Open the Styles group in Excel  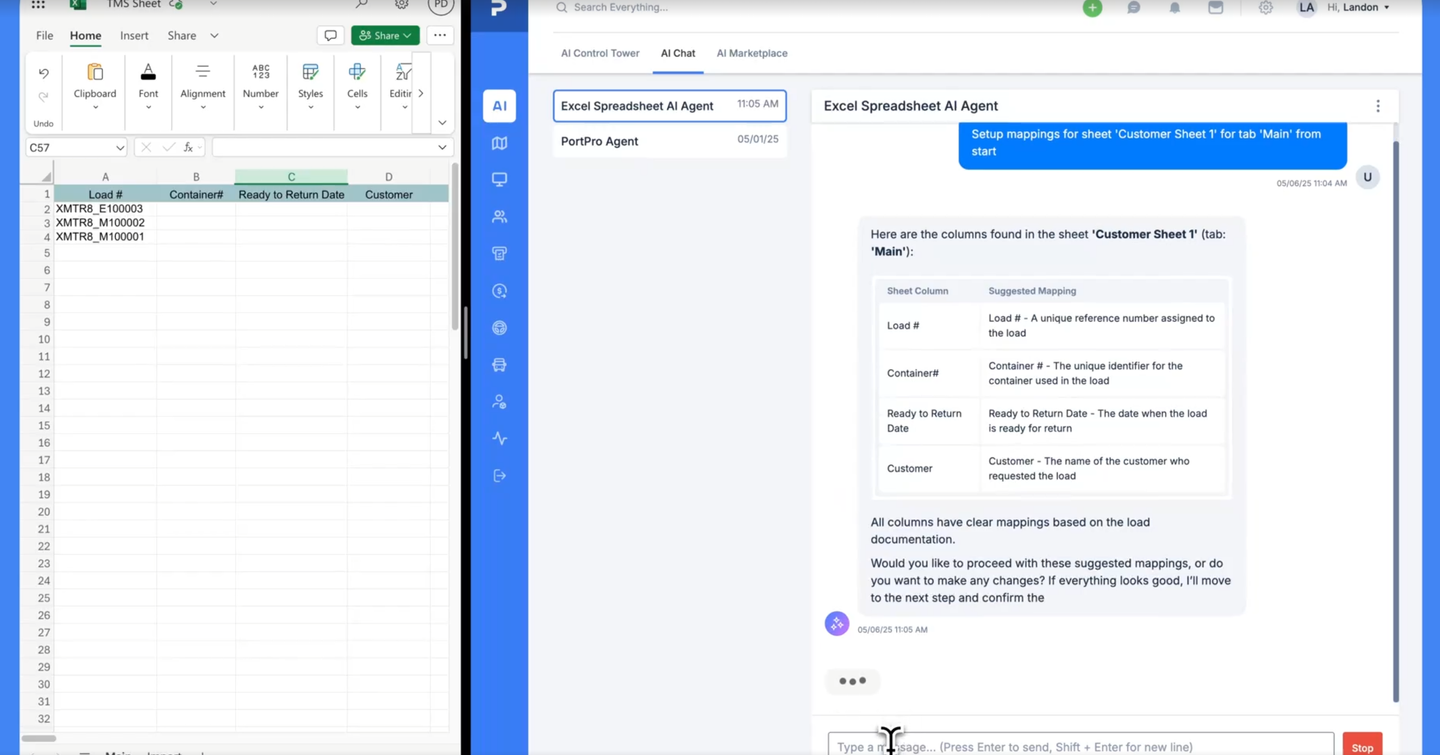[x=310, y=86]
